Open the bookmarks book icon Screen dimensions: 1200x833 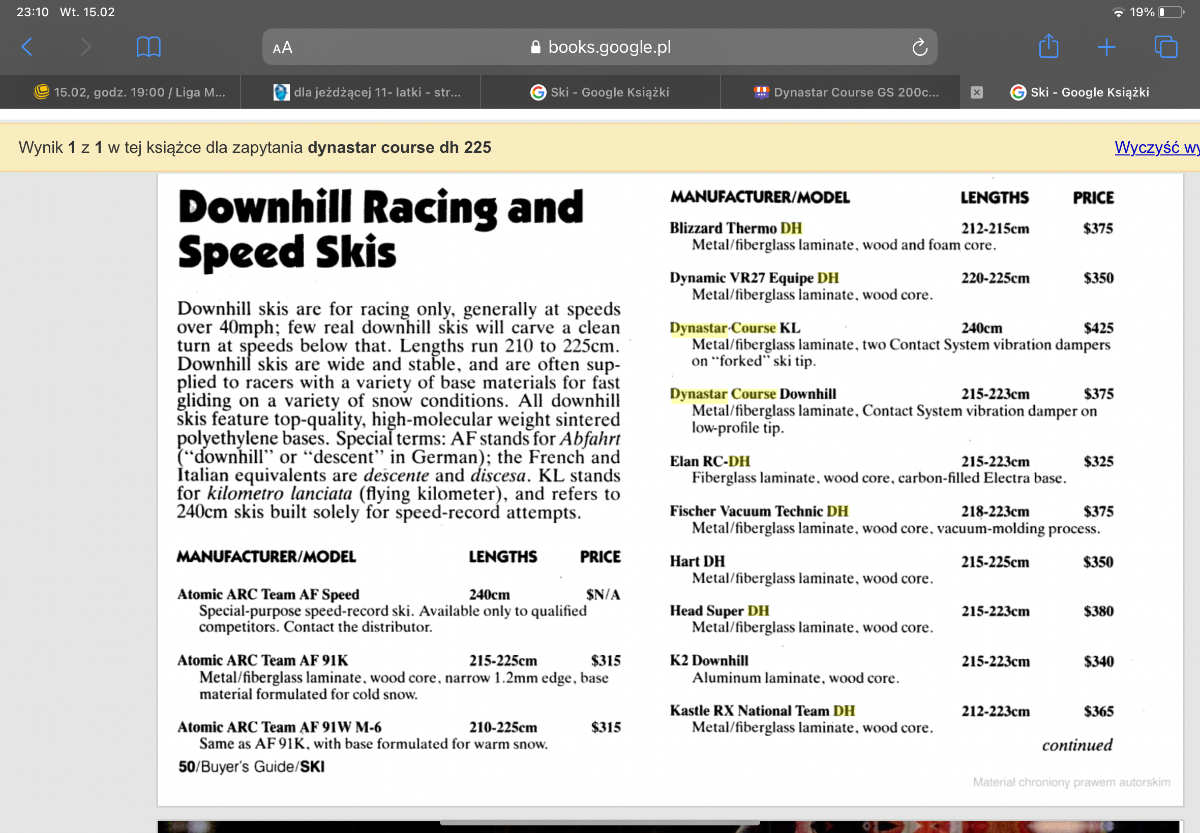coord(149,47)
